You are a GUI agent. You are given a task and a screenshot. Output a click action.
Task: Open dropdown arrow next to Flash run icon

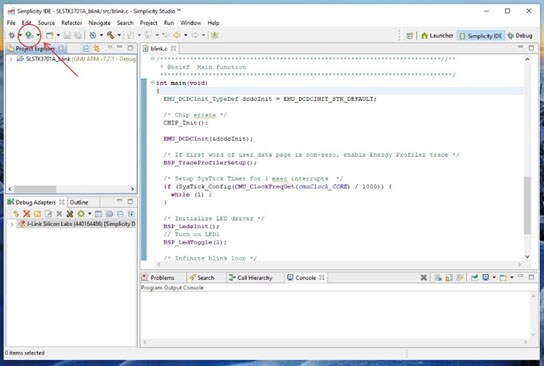click(38, 35)
